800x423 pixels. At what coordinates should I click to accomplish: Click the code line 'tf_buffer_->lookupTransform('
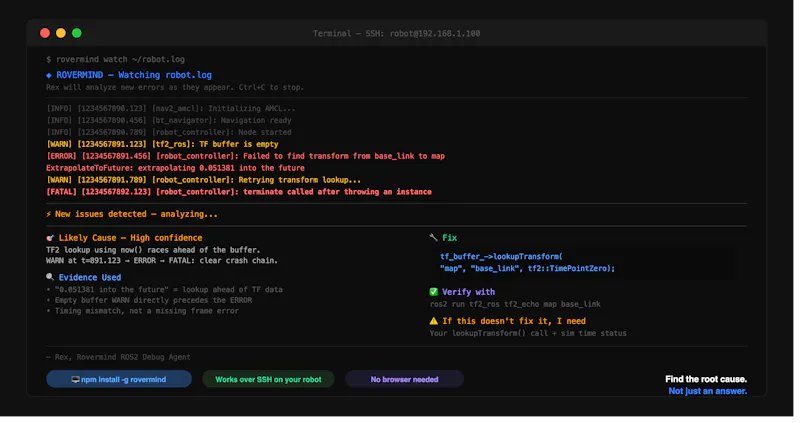point(502,258)
